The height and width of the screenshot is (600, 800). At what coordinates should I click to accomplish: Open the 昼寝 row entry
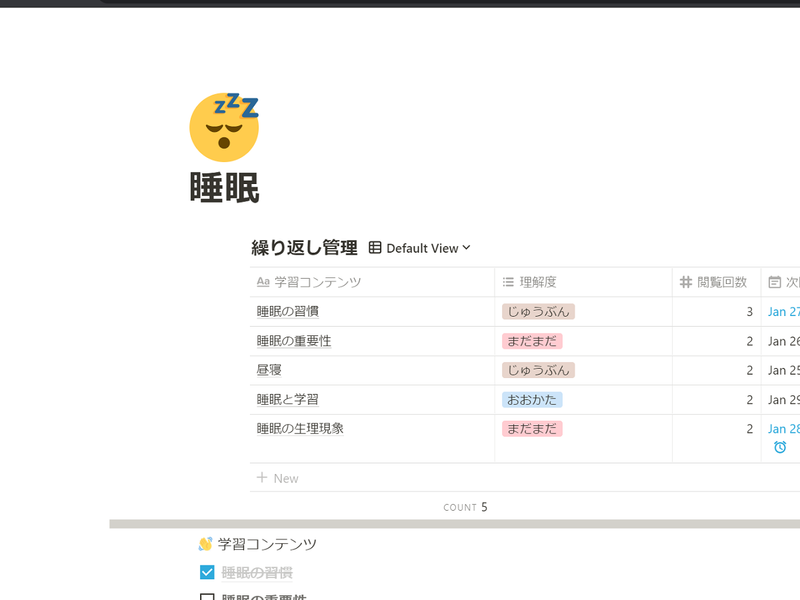269,370
